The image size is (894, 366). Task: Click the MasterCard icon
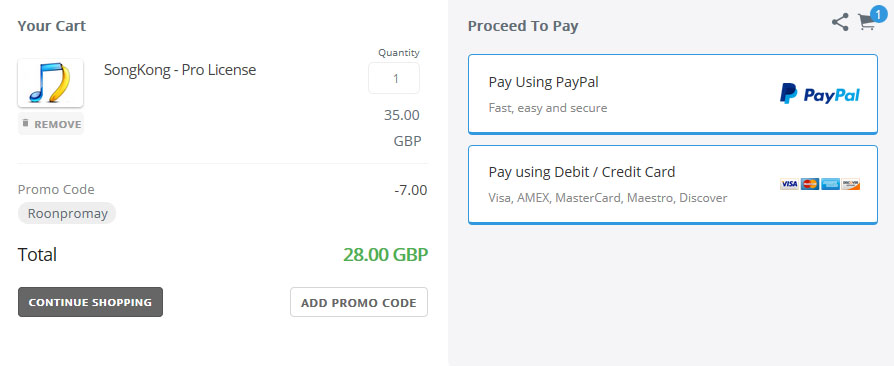tap(810, 184)
